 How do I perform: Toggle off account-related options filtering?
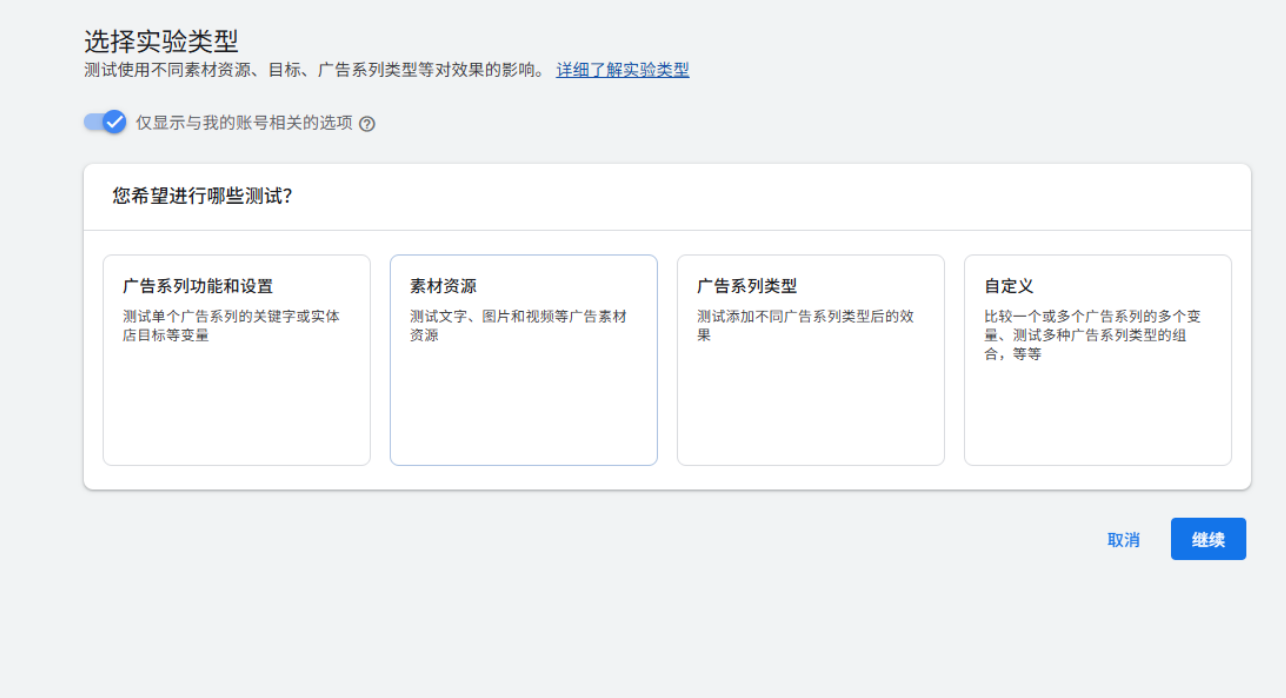tap(104, 122)
